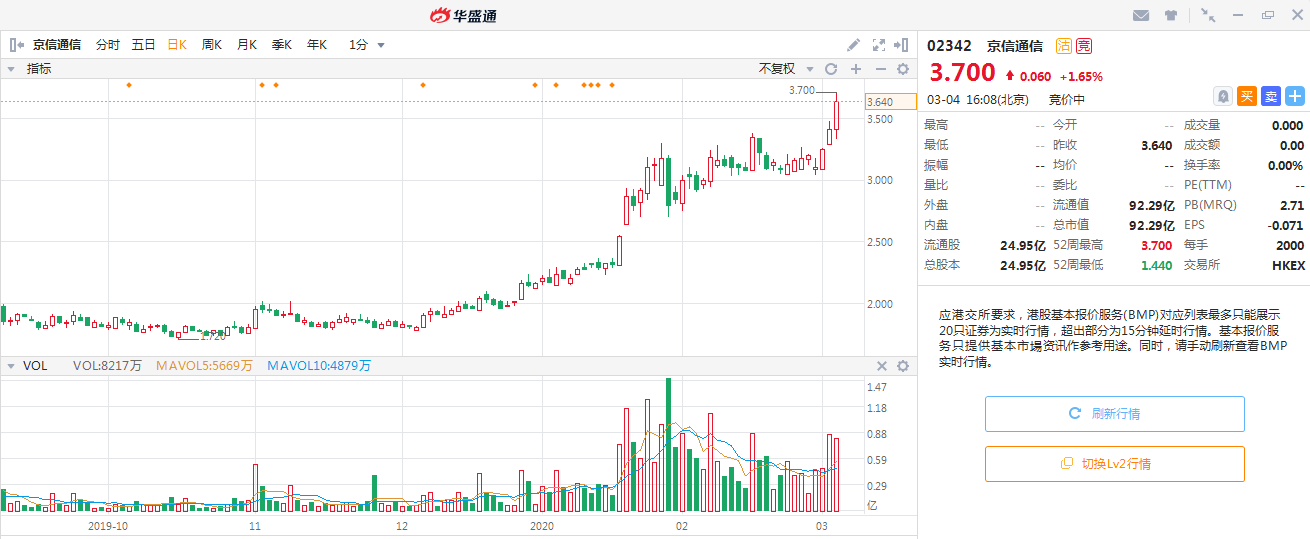Open the skin theme shirt icon
The height and width of the screenshot is (539, 1310).
1170,15
